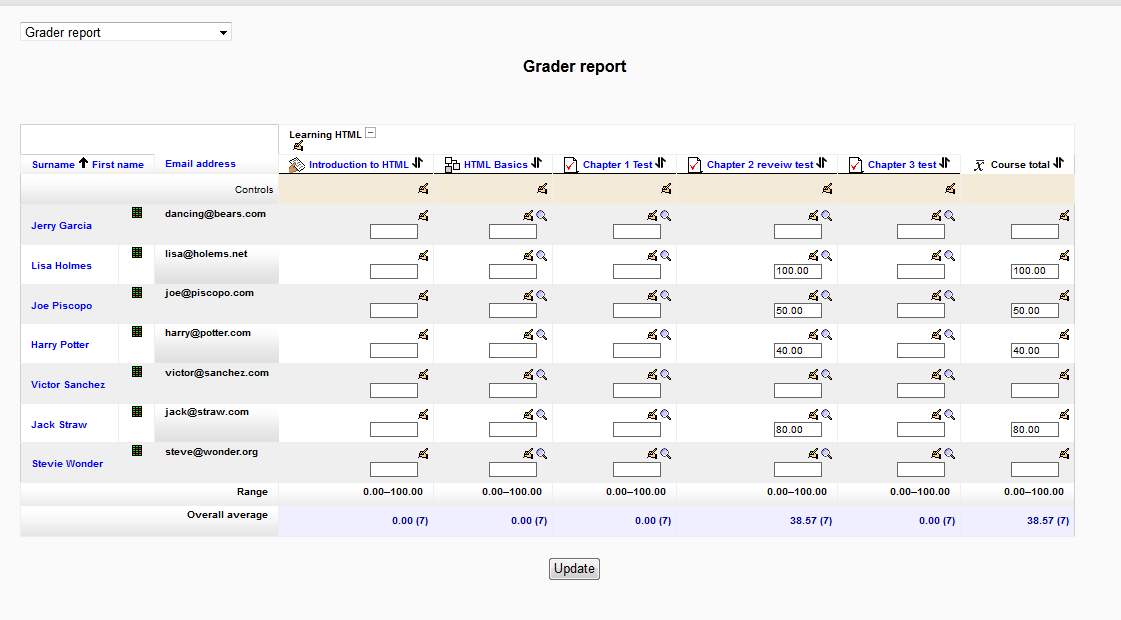Open Chapter 3 test link
Viewport: 1121px width, 620px height.
pyautogui.click(x=902, y=164)
